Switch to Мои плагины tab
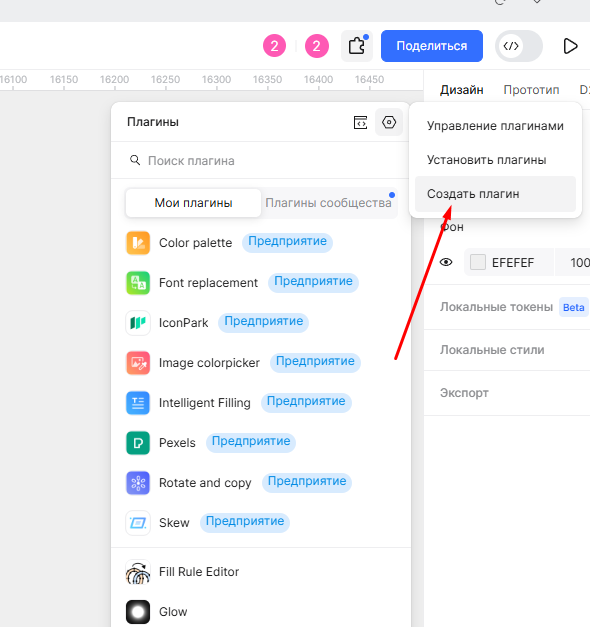 coord(193,203)
